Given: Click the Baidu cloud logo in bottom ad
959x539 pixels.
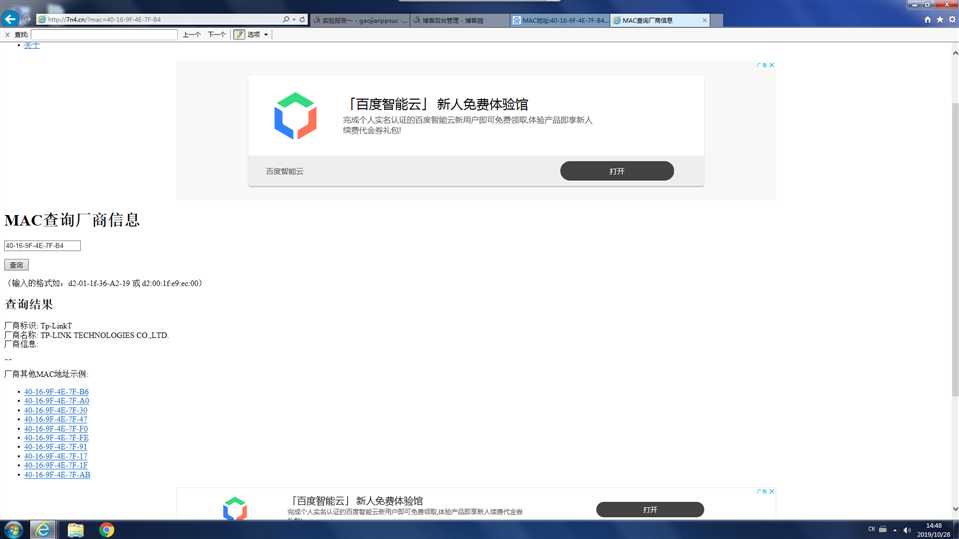Looking at the screenshot, I should pyautogui.click(x=235, y=508).
